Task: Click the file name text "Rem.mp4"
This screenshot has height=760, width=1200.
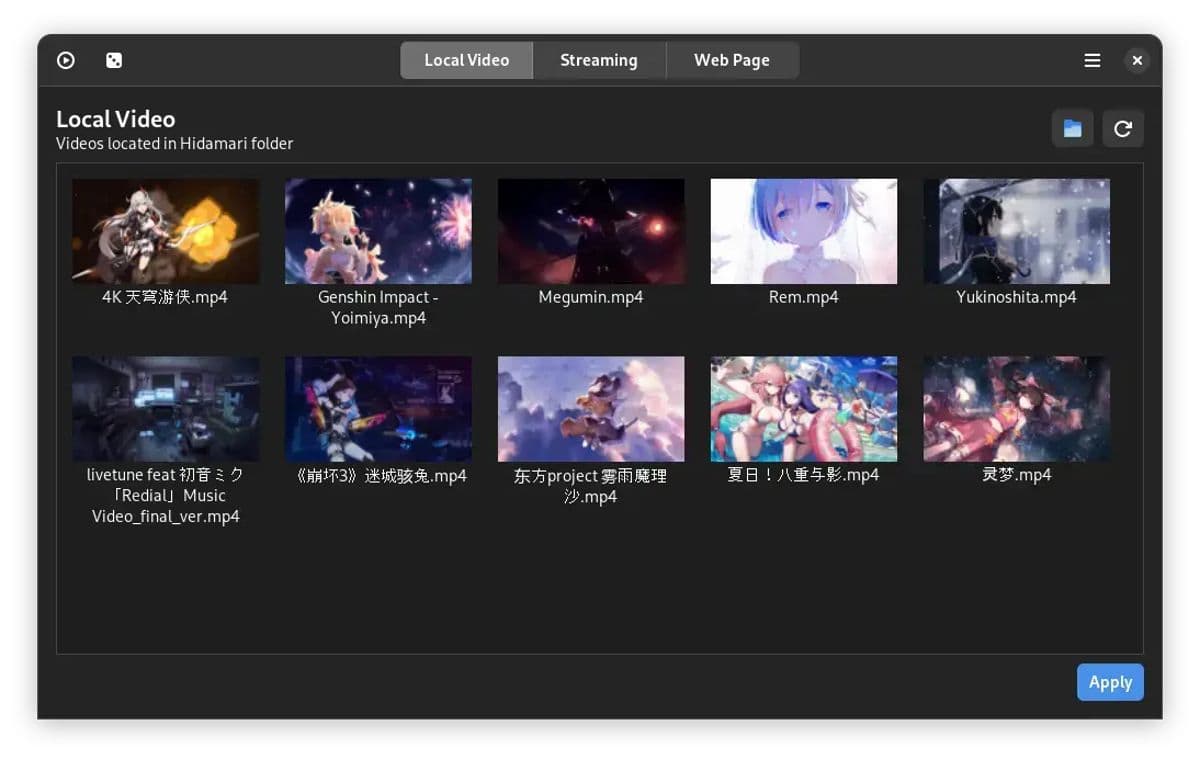Action: click(804, 297)
